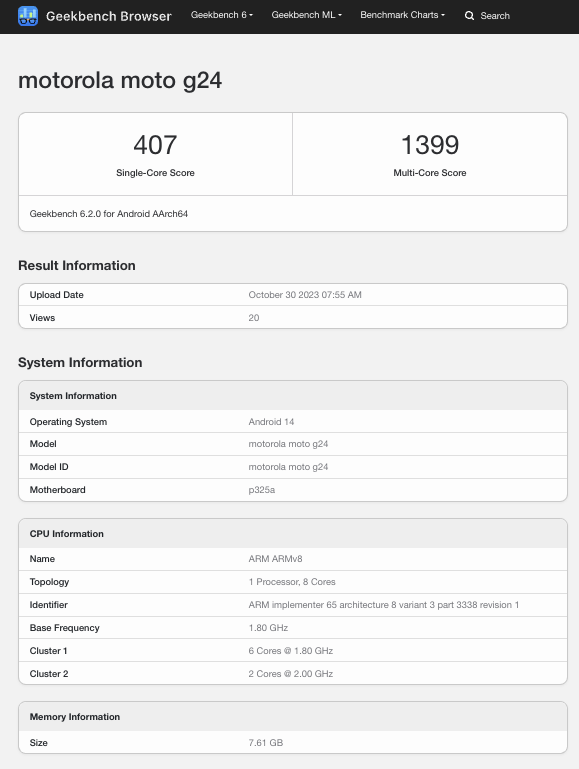Click the Memory Information table header
Image resolution: width=579 pixels, height=769 pixels.
coord(293,717)
